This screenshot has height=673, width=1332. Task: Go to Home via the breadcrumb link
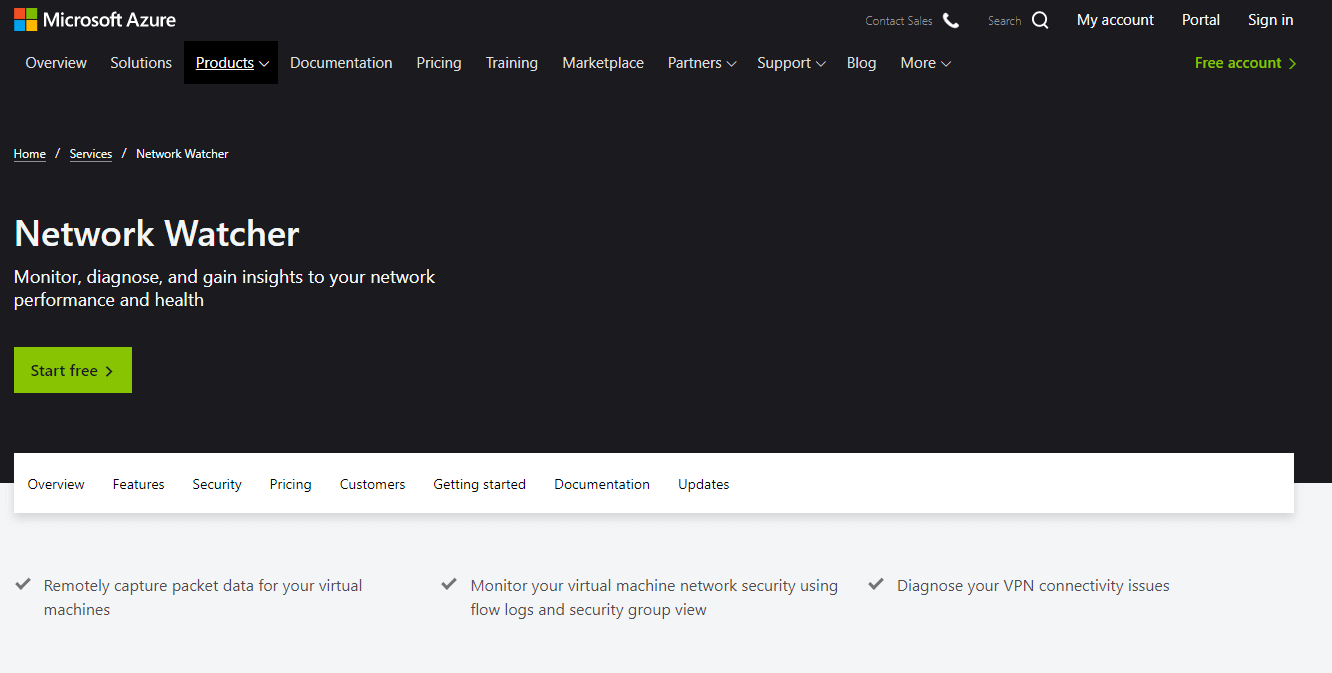pyautogui.click(x=29, y=153)
